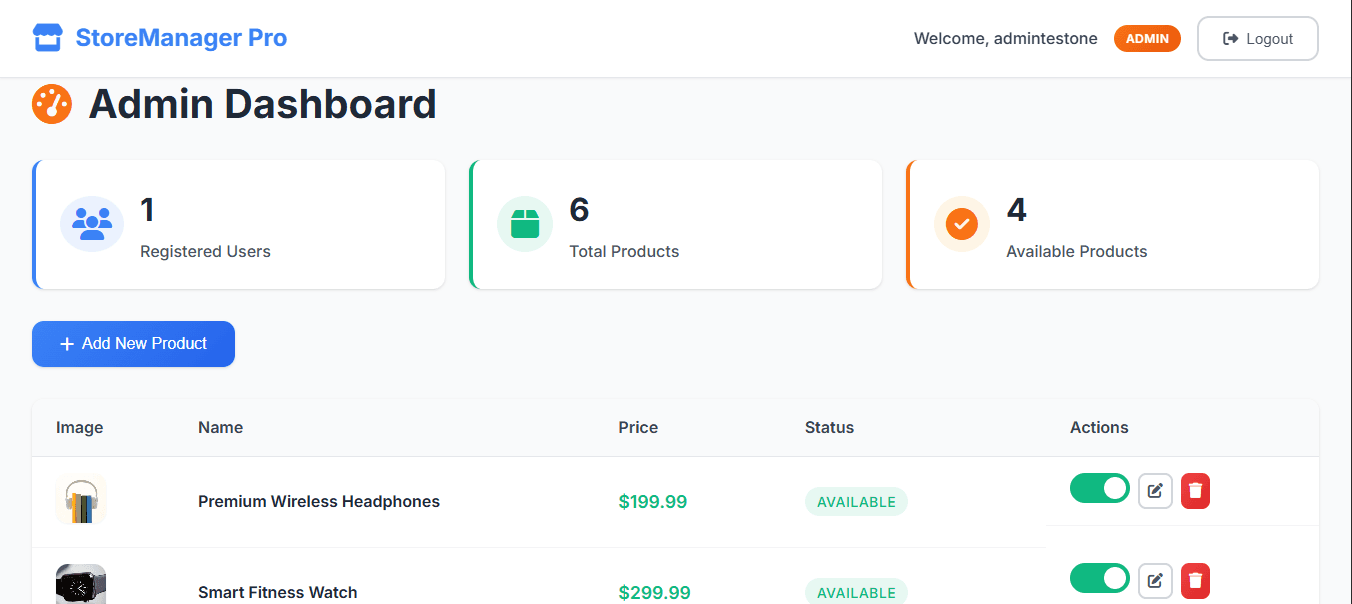Click the Status column header
Image resolution: width=1352 pixels, height=604 pixels.
pyautogui.click(x=829, y=427)
